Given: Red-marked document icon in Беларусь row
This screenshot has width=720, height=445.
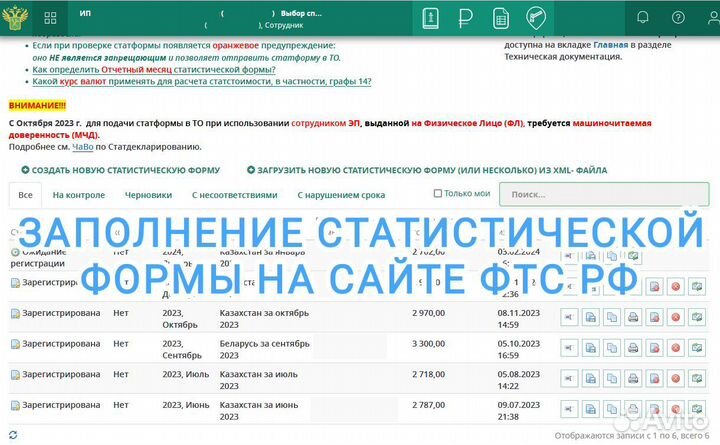Looking at the screenshot, I should click(x=654, y=348).
